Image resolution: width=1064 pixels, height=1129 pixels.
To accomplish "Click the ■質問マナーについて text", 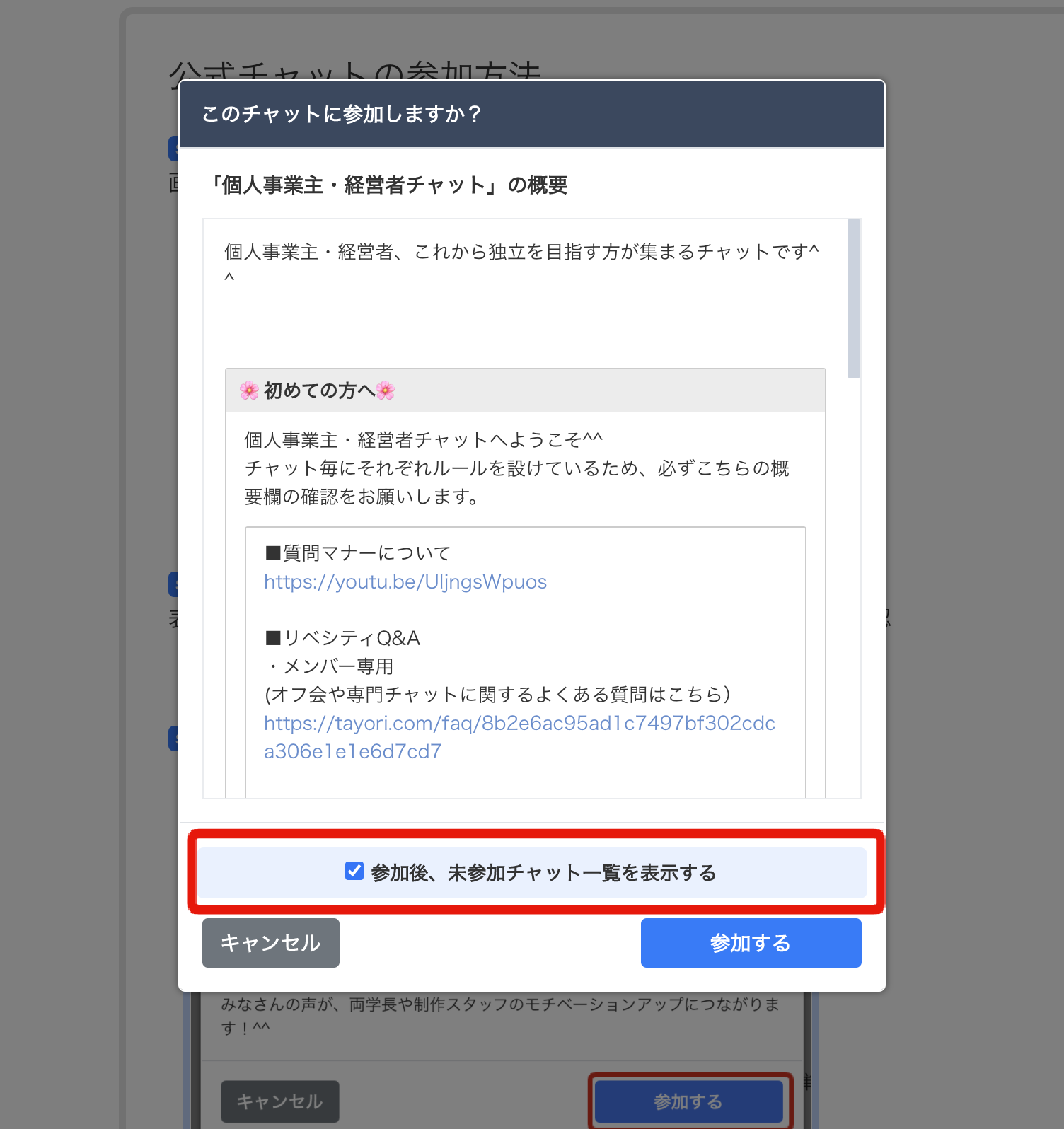I will (x=358, y=553).
